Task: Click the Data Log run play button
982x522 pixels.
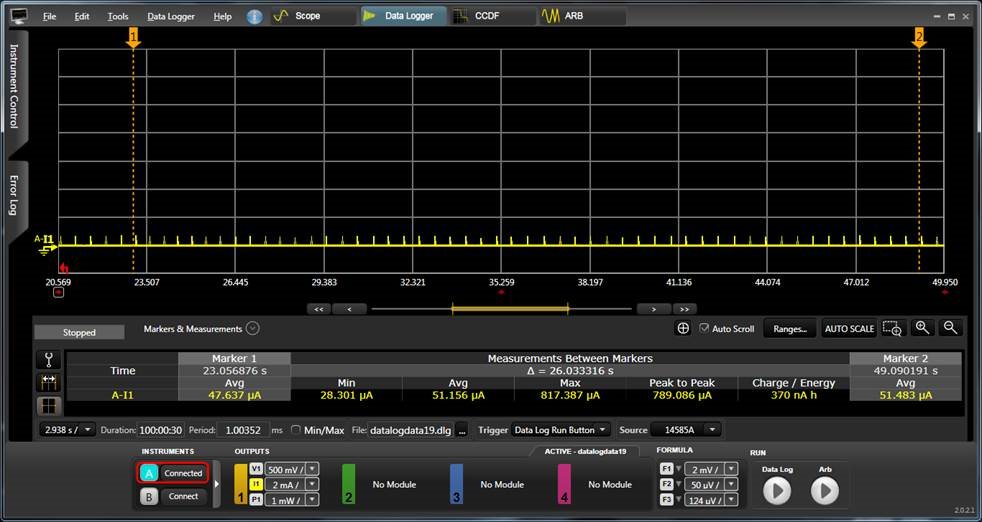Action: pos(777,490)
